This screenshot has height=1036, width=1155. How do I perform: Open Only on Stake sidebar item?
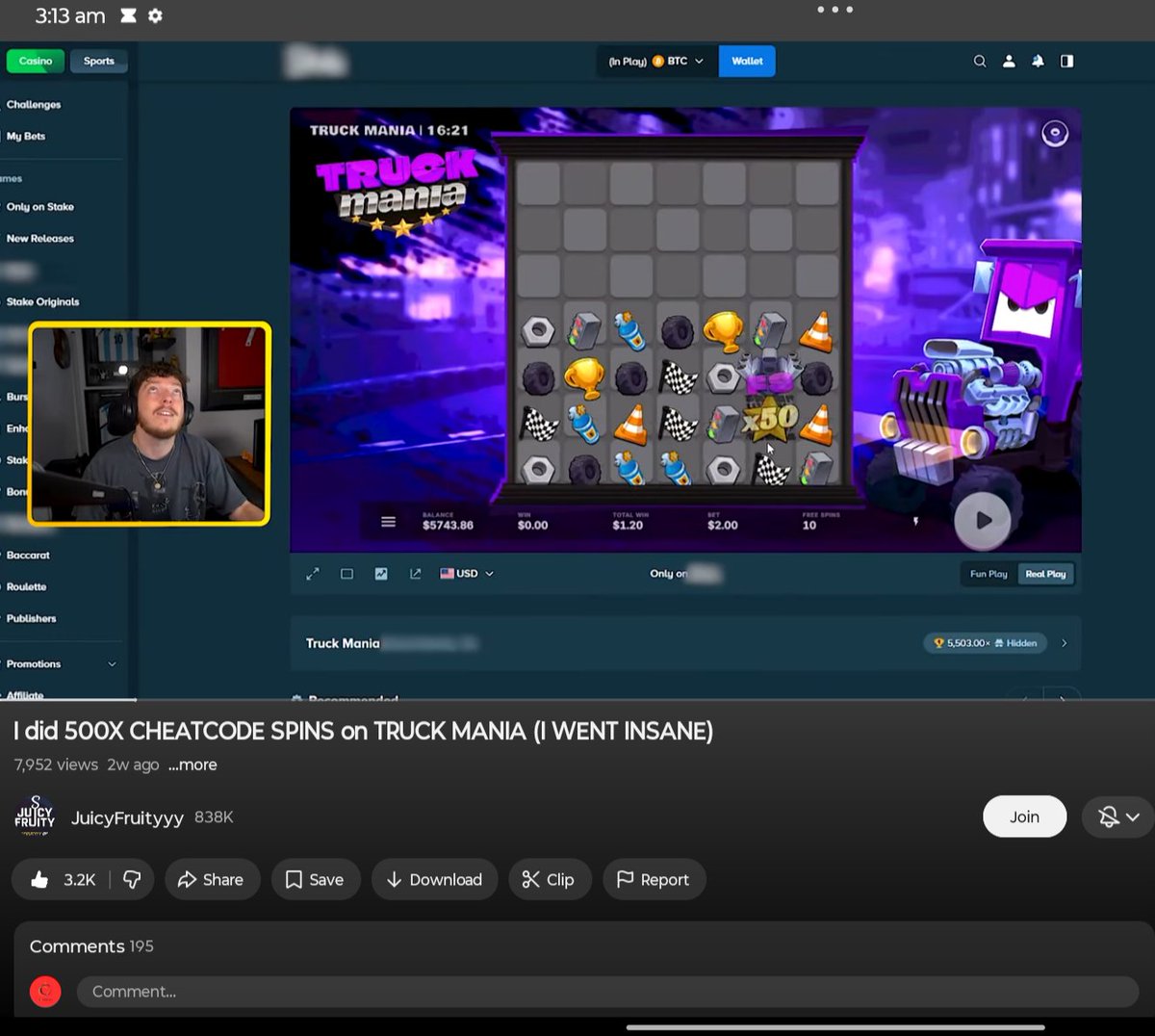coord(40,207)
